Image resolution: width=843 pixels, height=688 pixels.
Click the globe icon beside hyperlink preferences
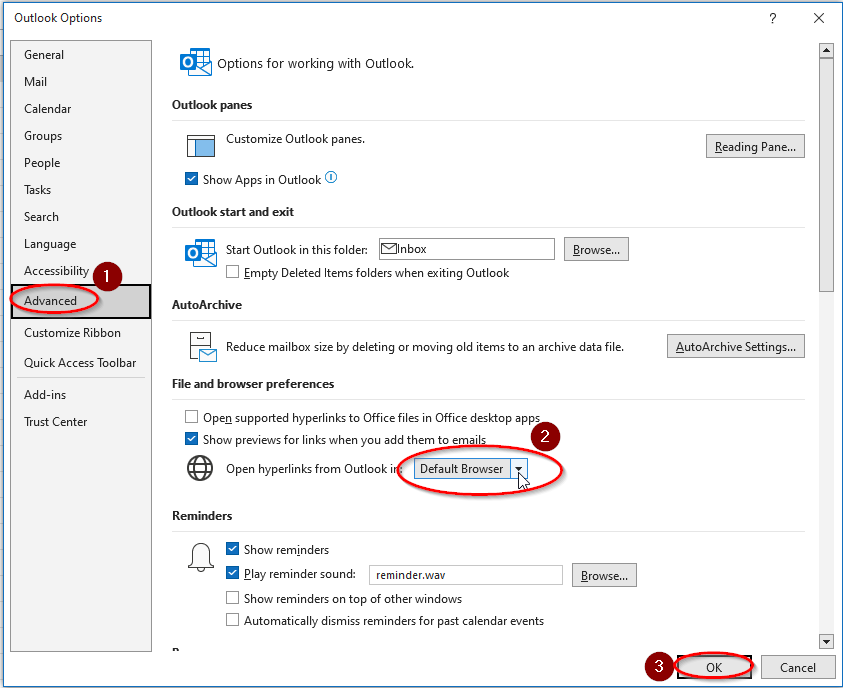coord(200,468)
